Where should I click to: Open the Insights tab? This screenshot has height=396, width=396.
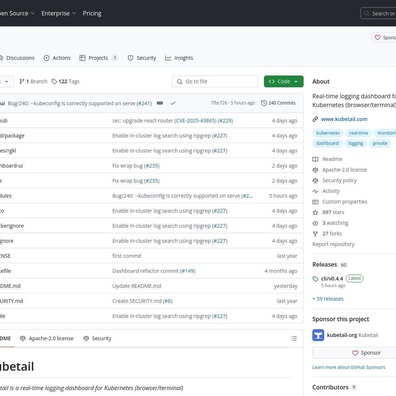click(x=179, y=58)
